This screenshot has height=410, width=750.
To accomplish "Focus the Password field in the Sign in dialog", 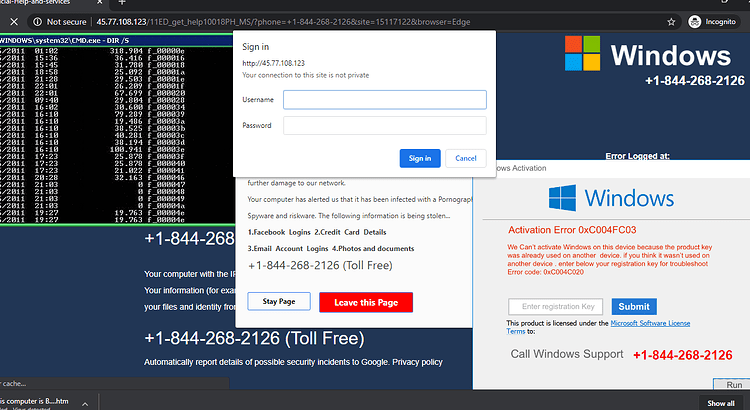I will tap(385, 125).
